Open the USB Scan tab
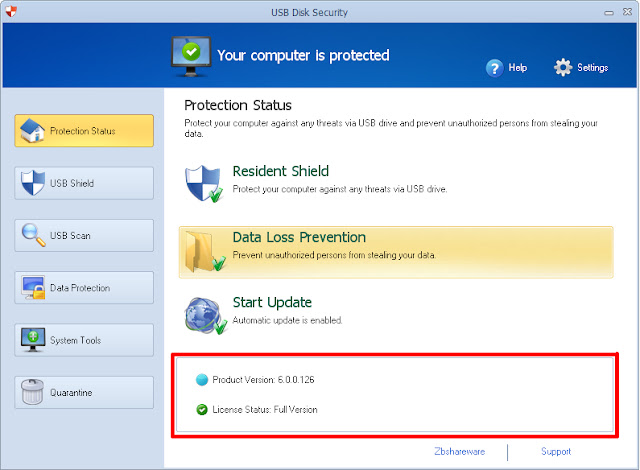640x470 pixels. tap(84, 235)
